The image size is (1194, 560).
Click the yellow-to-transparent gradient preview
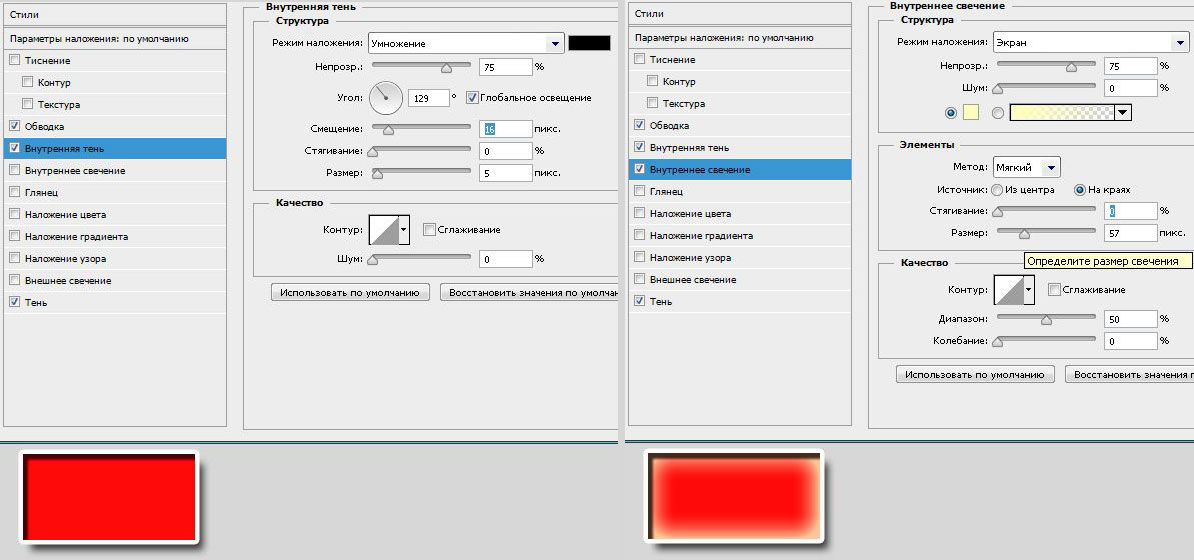coord(1062,113)
